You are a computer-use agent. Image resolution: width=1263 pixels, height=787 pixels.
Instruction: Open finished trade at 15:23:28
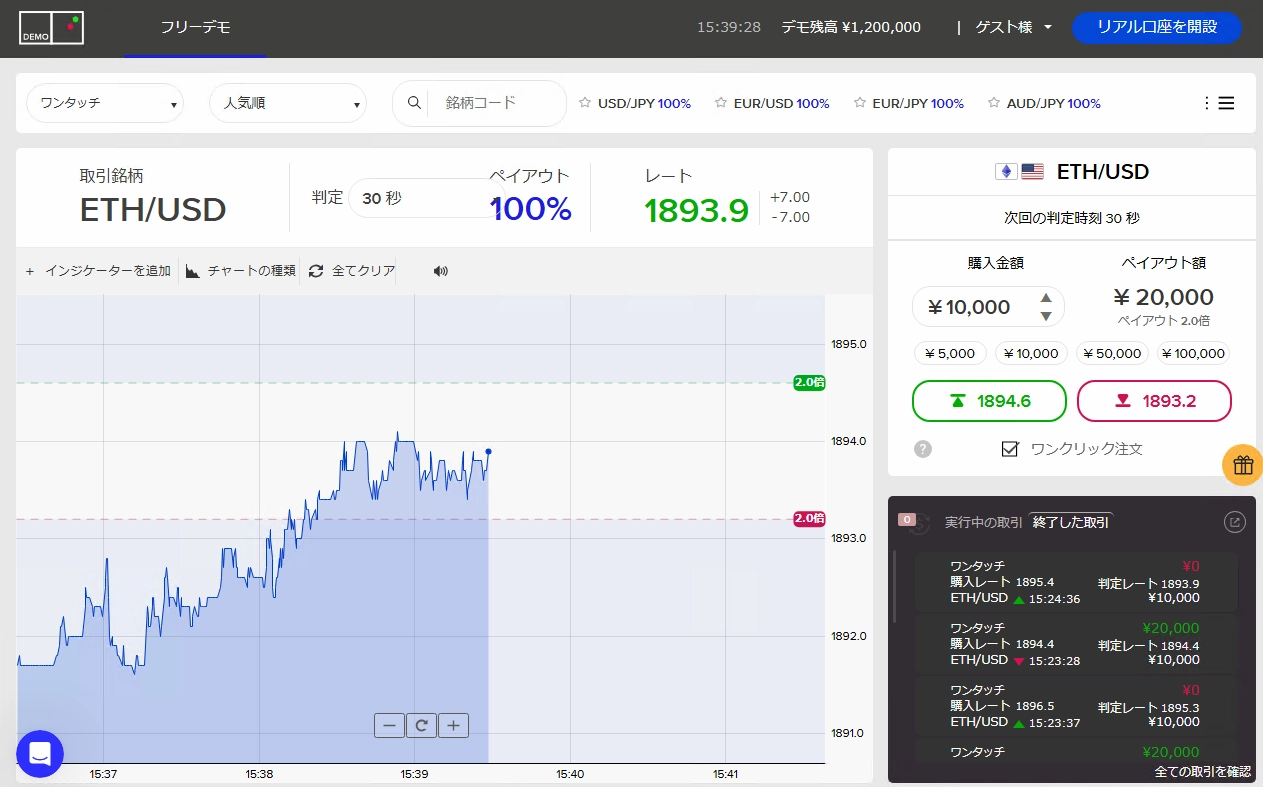1076,644
